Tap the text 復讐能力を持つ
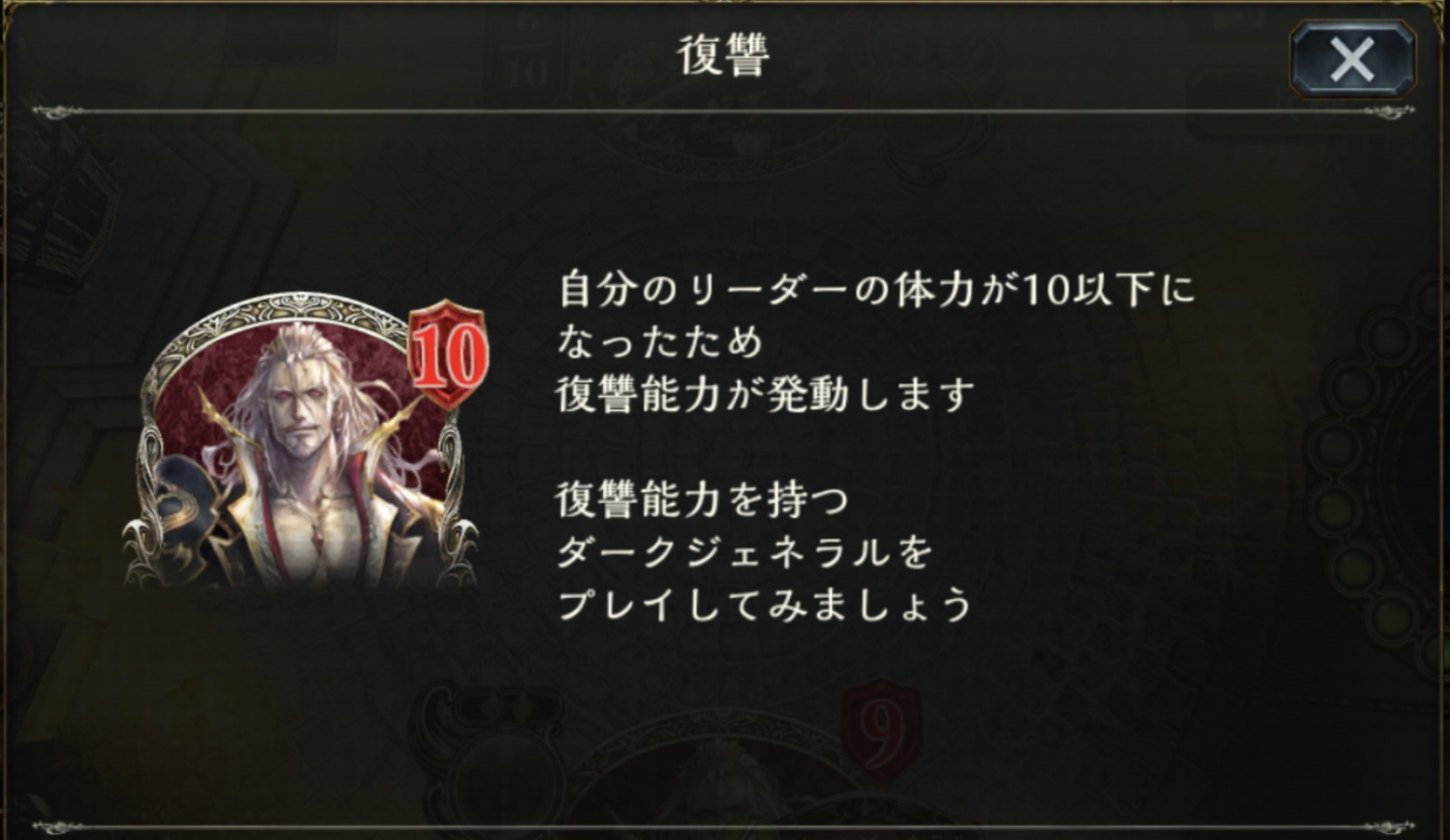 [x=703, y=500]
